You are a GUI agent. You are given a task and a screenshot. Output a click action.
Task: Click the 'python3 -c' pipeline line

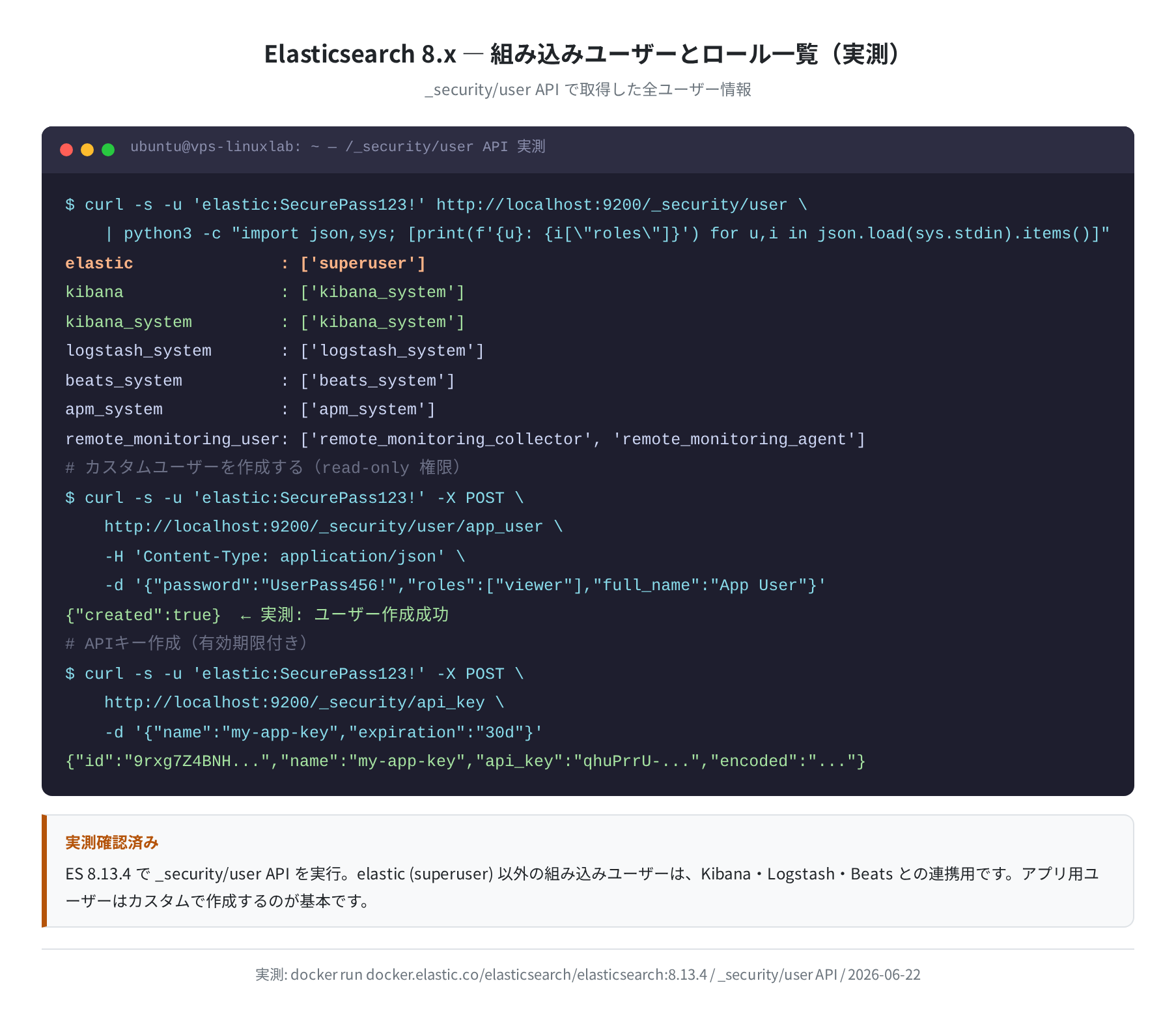607,233
